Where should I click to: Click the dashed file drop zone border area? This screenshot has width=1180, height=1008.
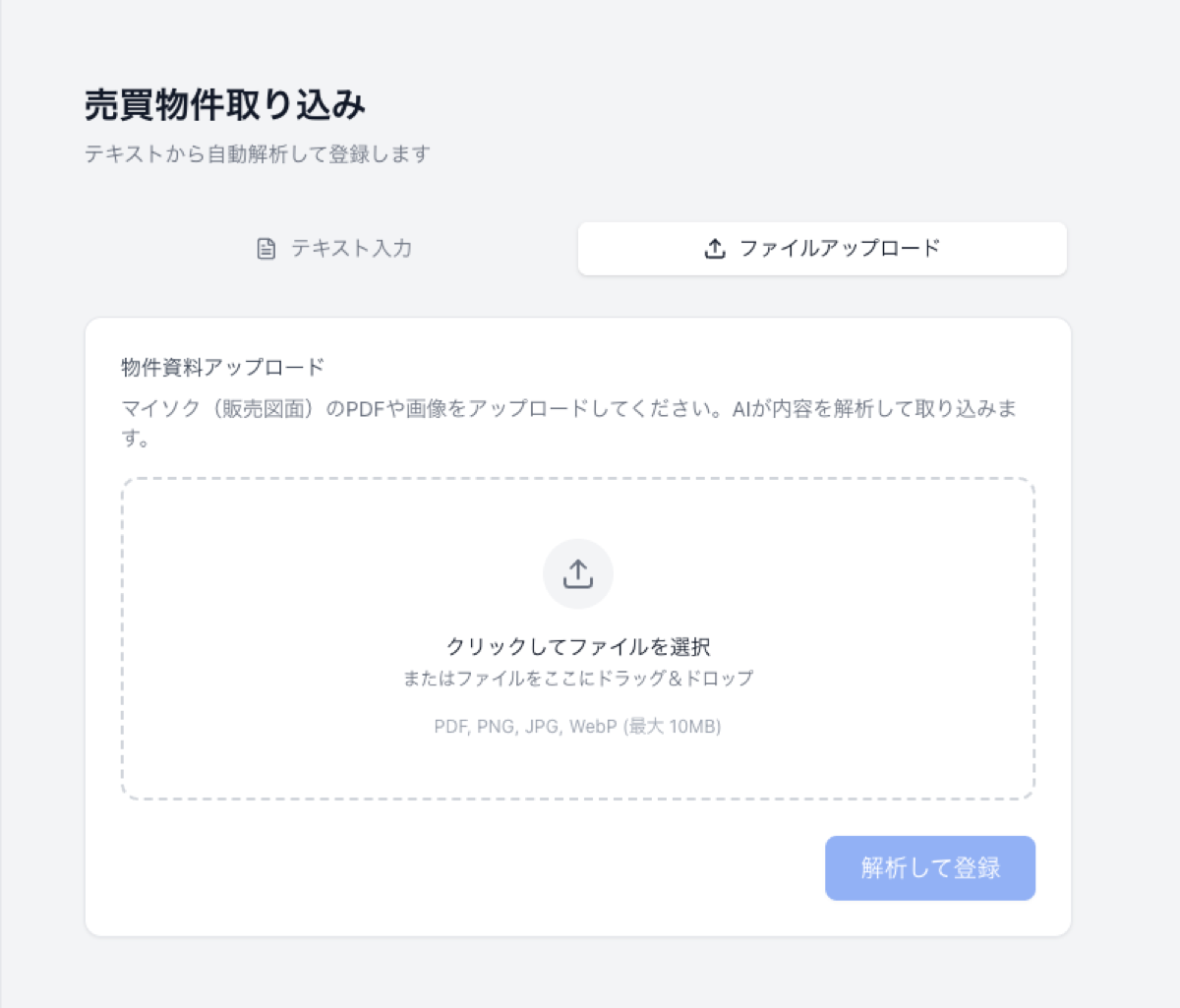[123, 639]
